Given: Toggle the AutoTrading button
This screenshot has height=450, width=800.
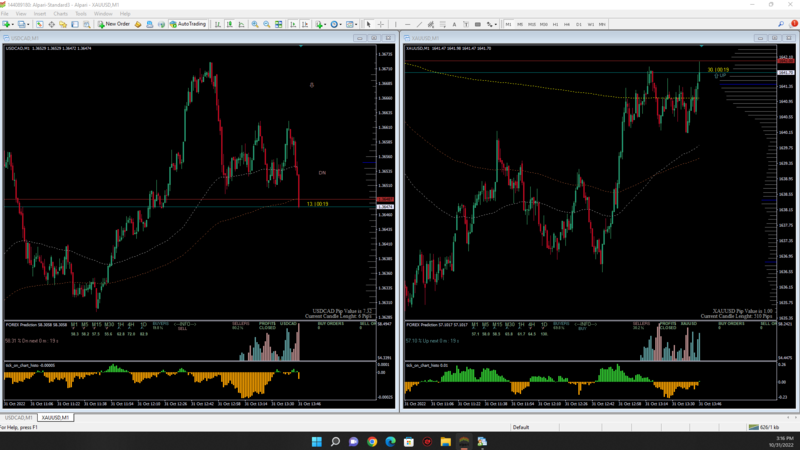Looking at the screenshot, I should (188, 24).
